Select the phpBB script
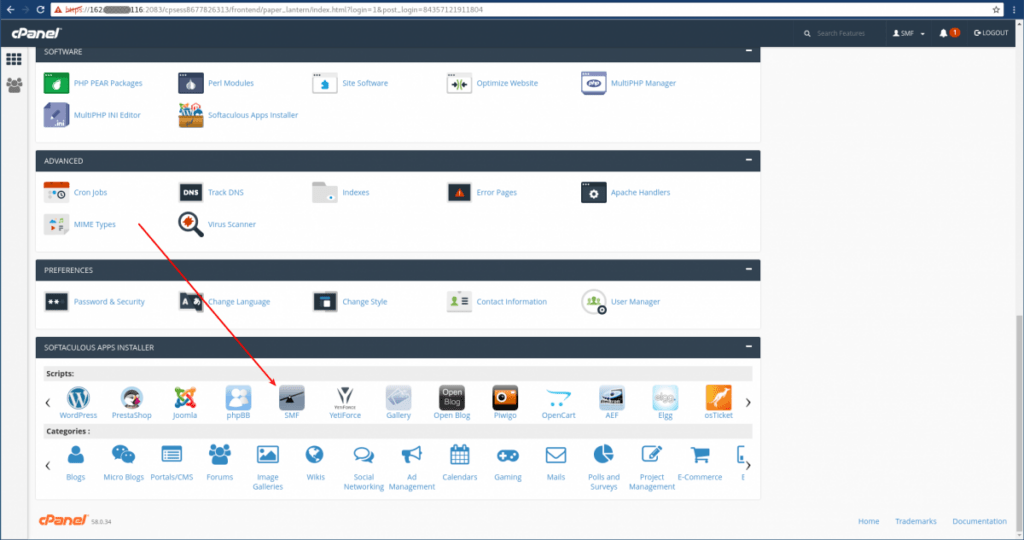 (238, 402)
